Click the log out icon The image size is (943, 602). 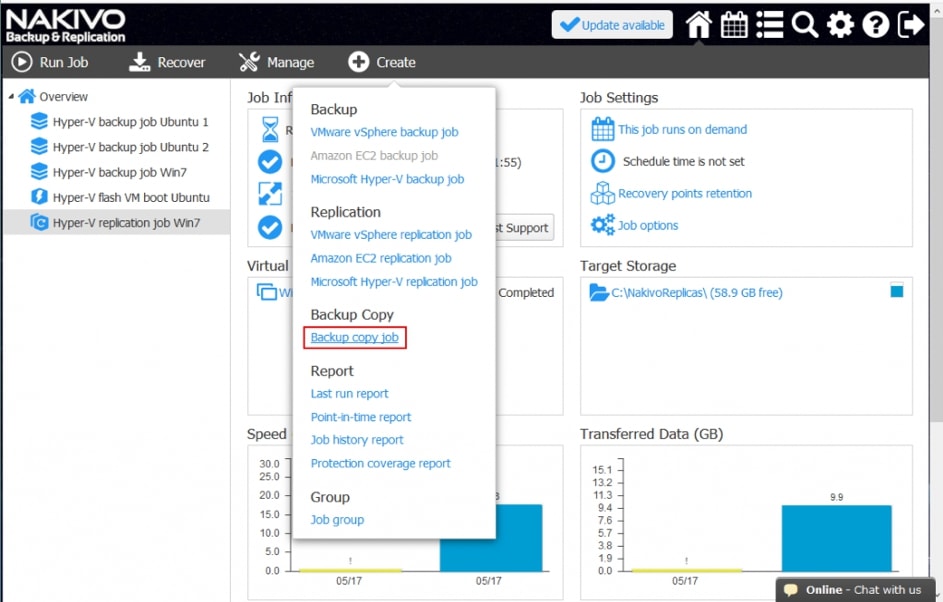(911, 25)
